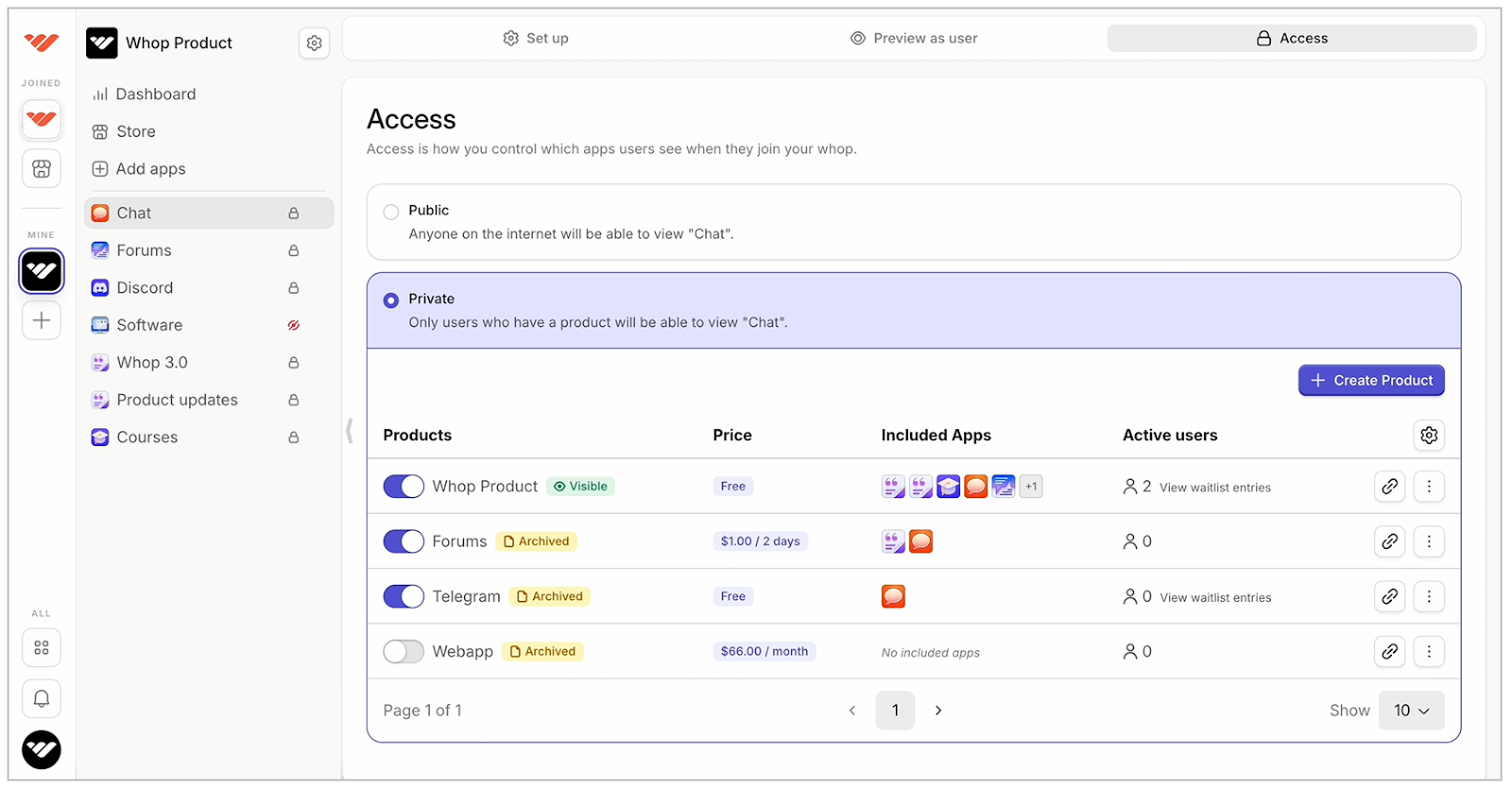Switch to the Preview as user tab

tap(914, 39)
